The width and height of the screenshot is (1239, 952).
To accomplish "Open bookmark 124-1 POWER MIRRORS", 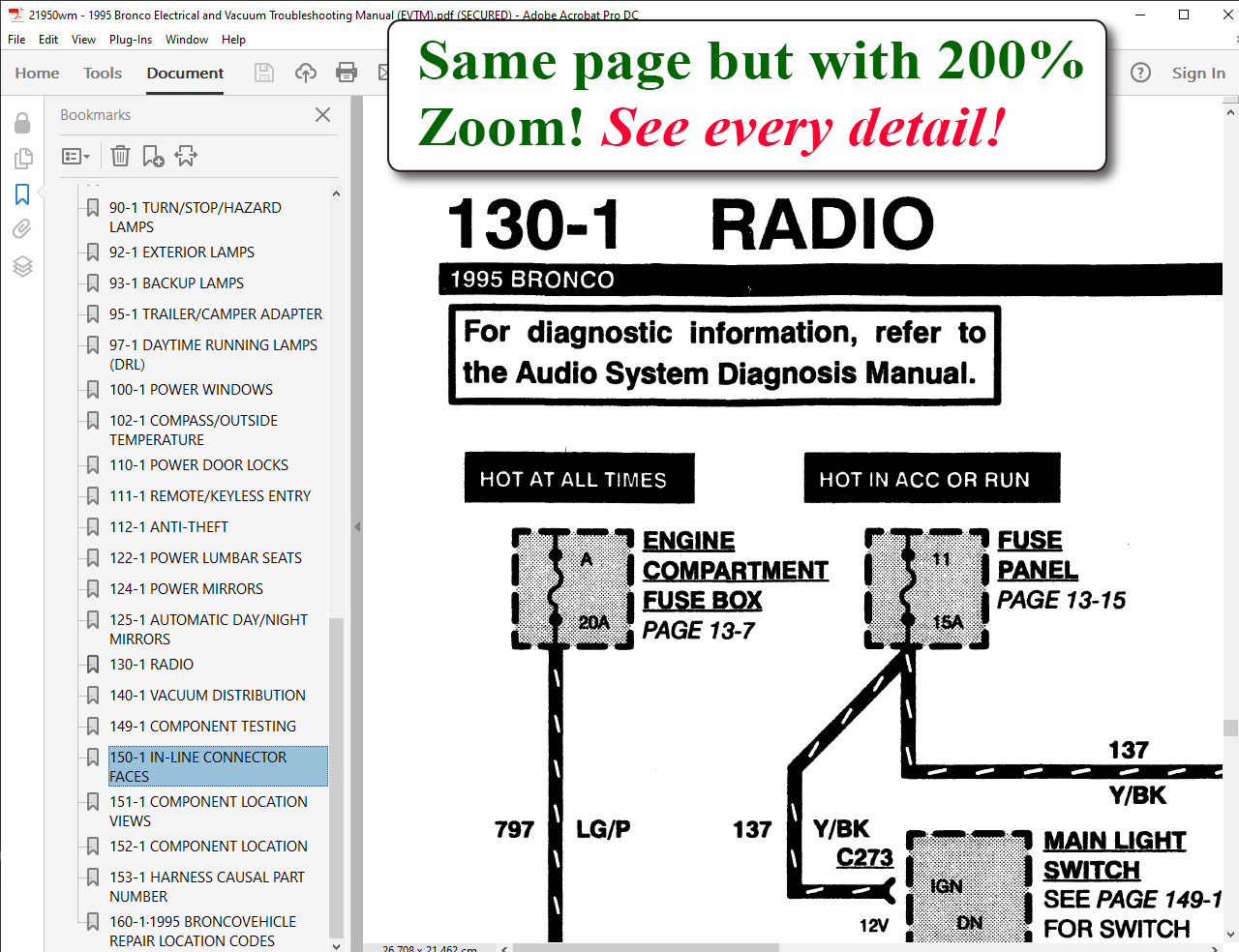I will coord(186,588).
